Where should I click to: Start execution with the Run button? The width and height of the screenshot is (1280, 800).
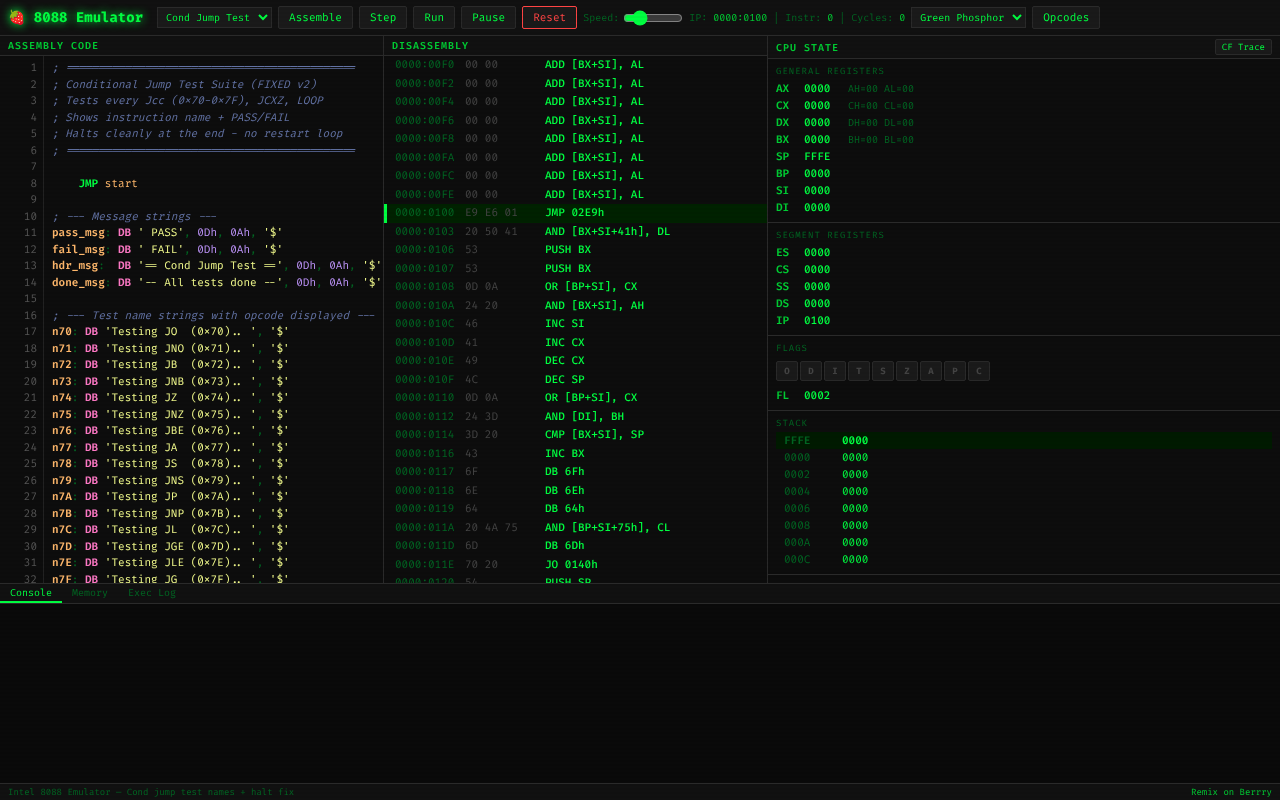tap(434, 17)
